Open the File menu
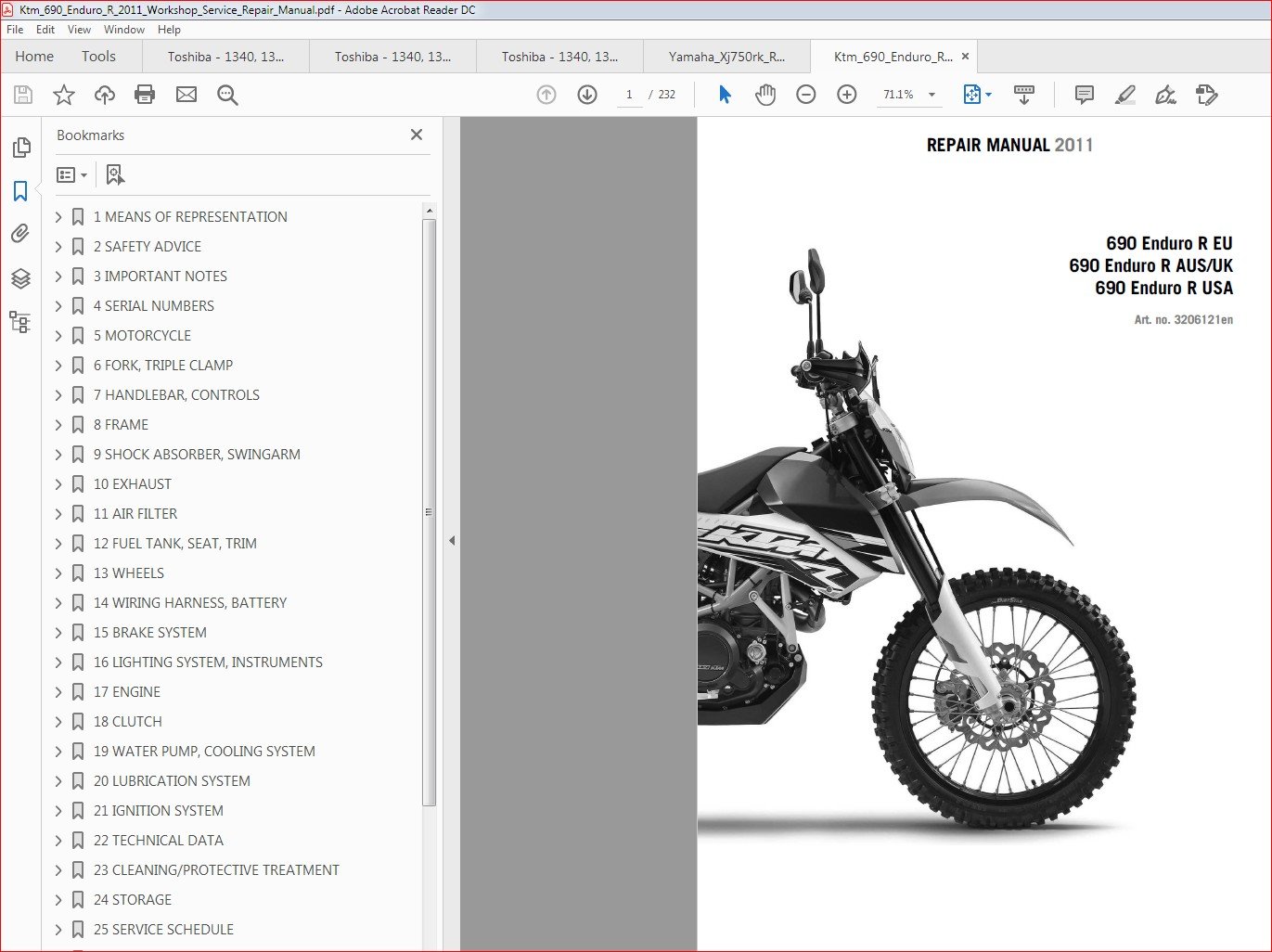 15,30
